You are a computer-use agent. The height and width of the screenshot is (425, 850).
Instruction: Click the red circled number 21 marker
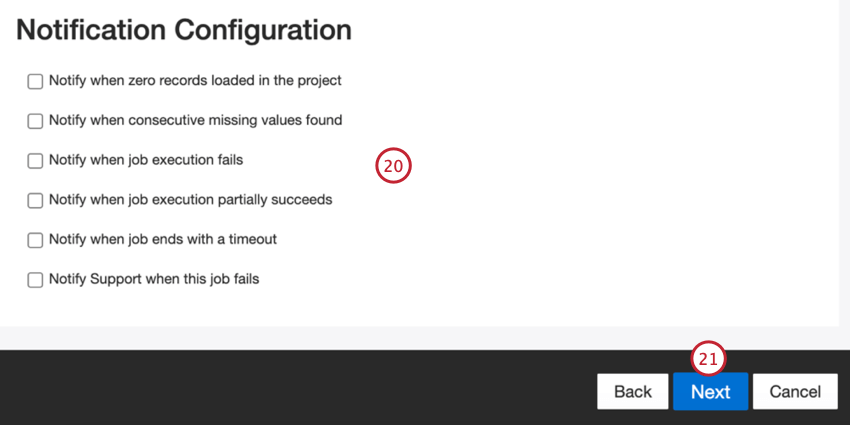click(708, 359)
